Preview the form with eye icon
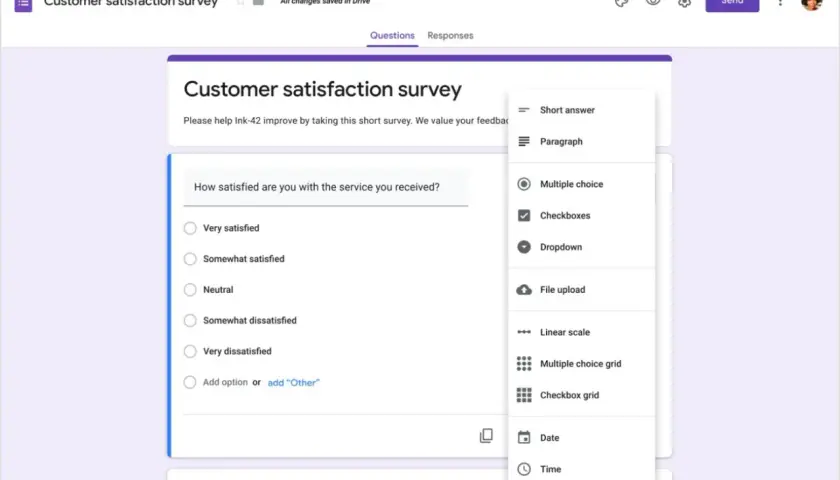The width and height of the screenshot is (840, 480). click(652, 3)
